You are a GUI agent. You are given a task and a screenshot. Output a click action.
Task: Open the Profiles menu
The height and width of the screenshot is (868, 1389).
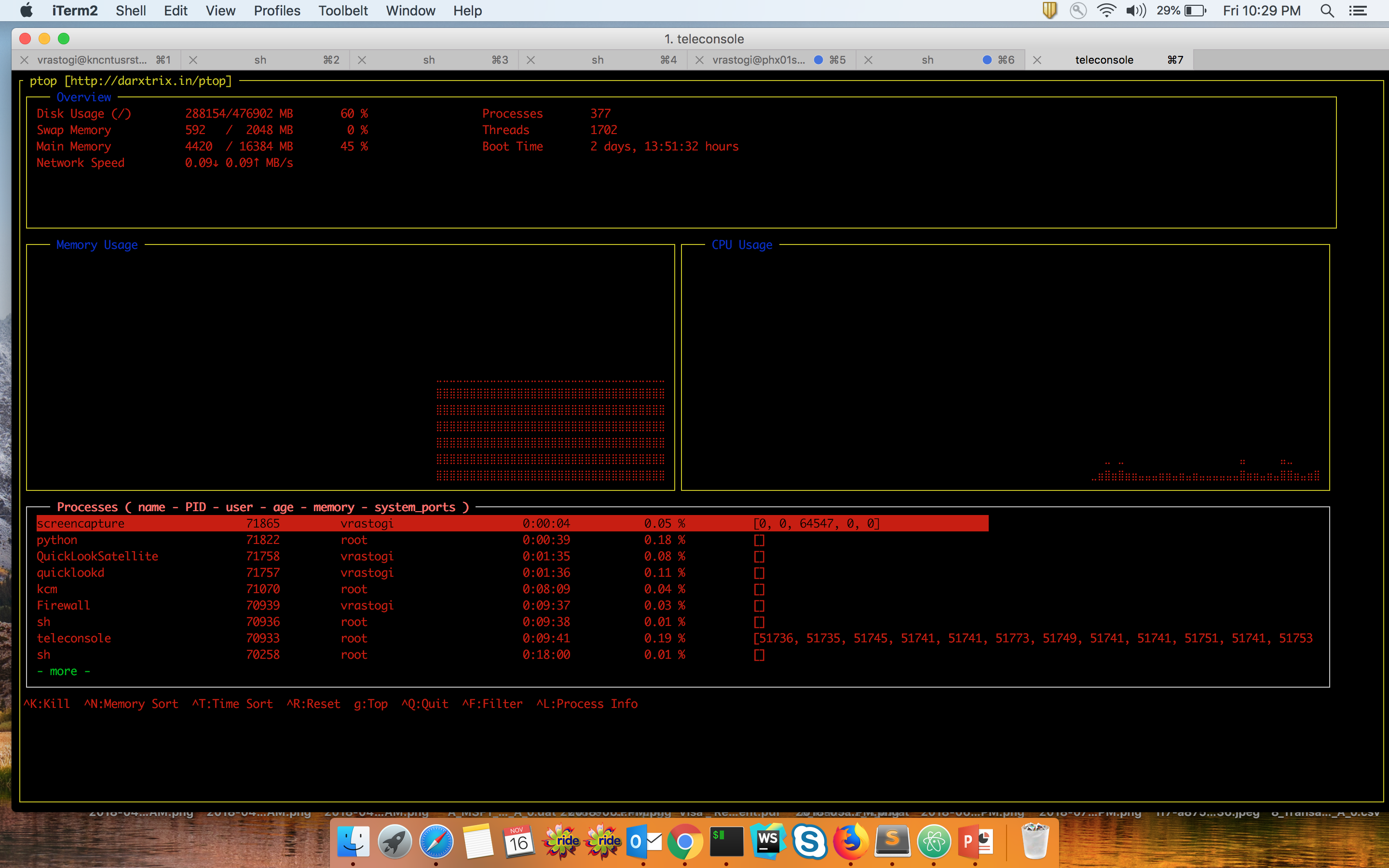(x=277, y=11)
